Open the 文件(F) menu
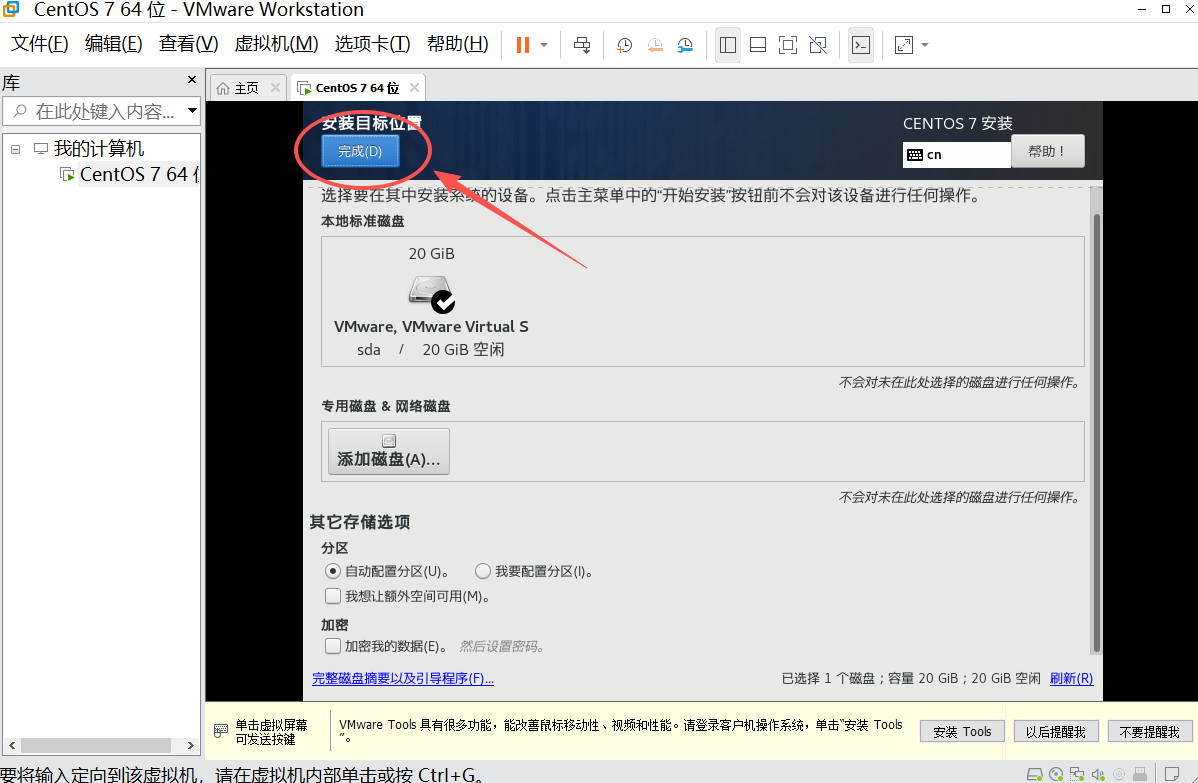Viewport: 1198px width, 783px height. [x=40, y=44]
